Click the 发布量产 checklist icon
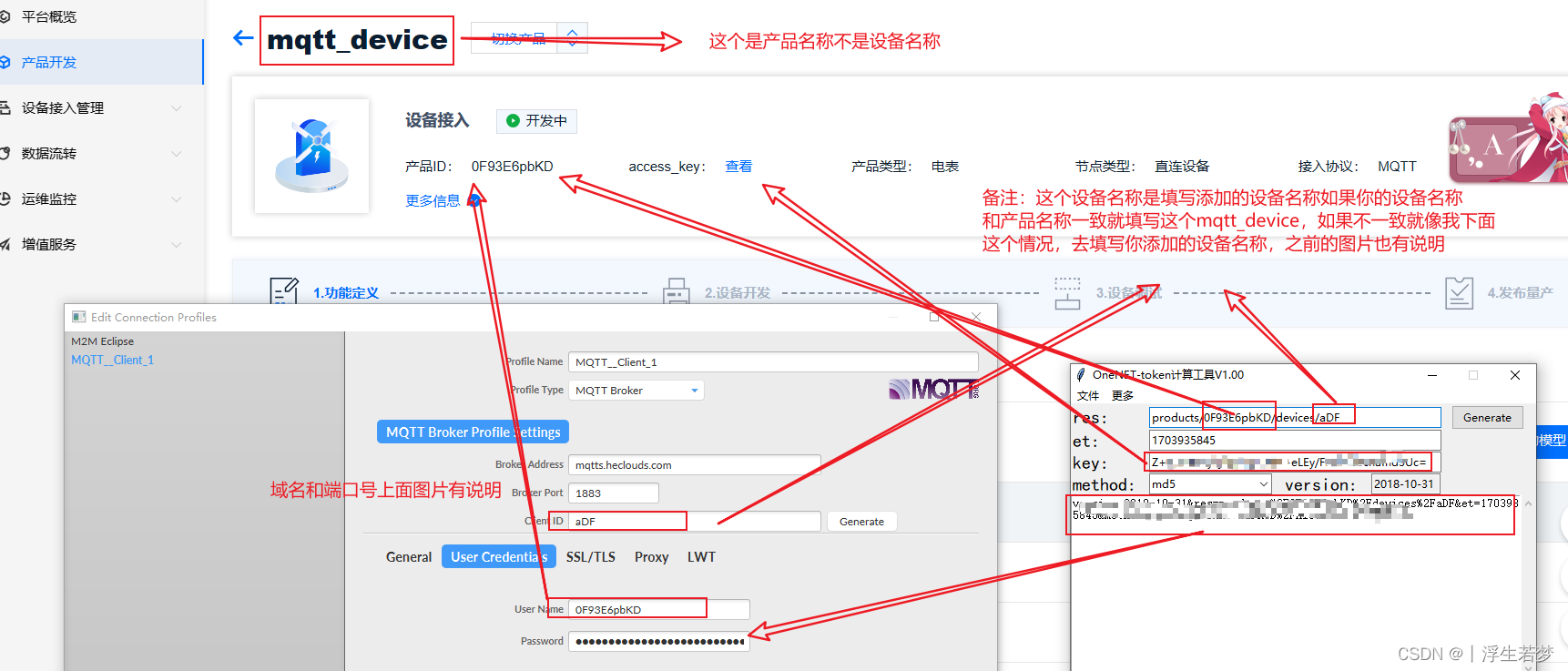This screenshot has height=671, width=1568. click(x=1459, y=292)
